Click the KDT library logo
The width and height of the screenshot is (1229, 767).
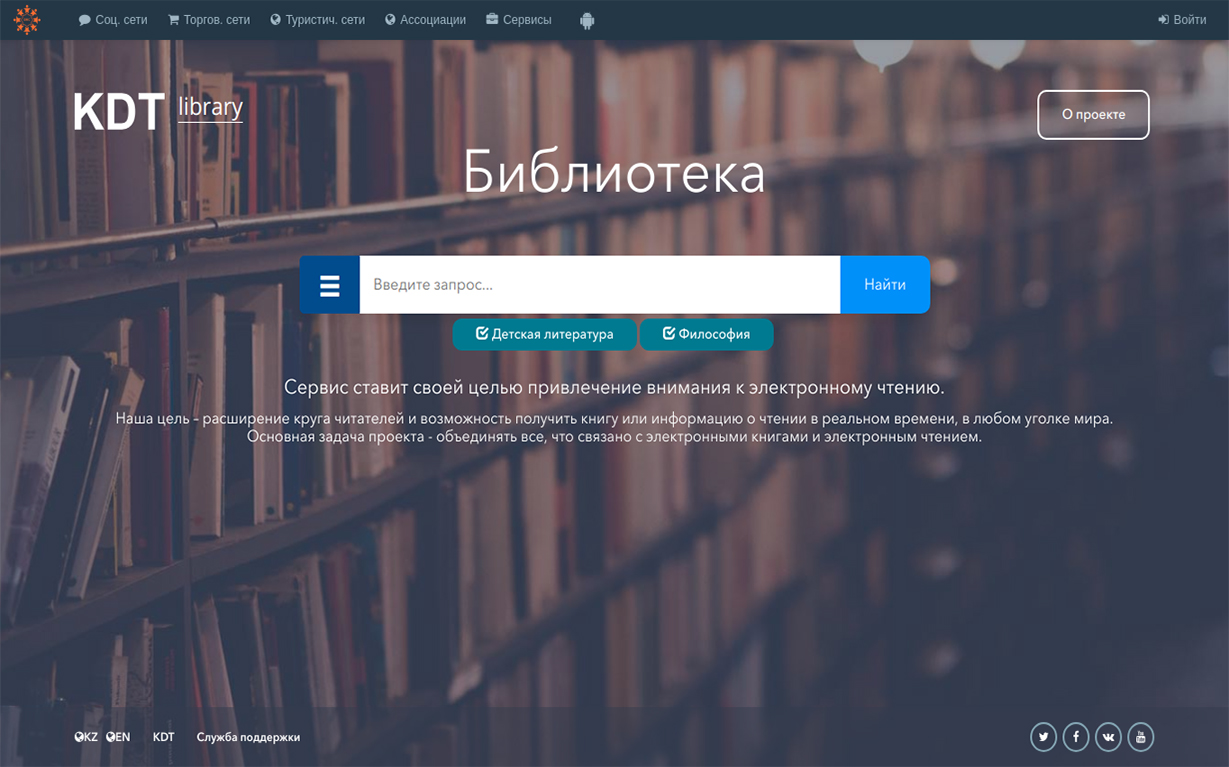click(x=158, y=111)
